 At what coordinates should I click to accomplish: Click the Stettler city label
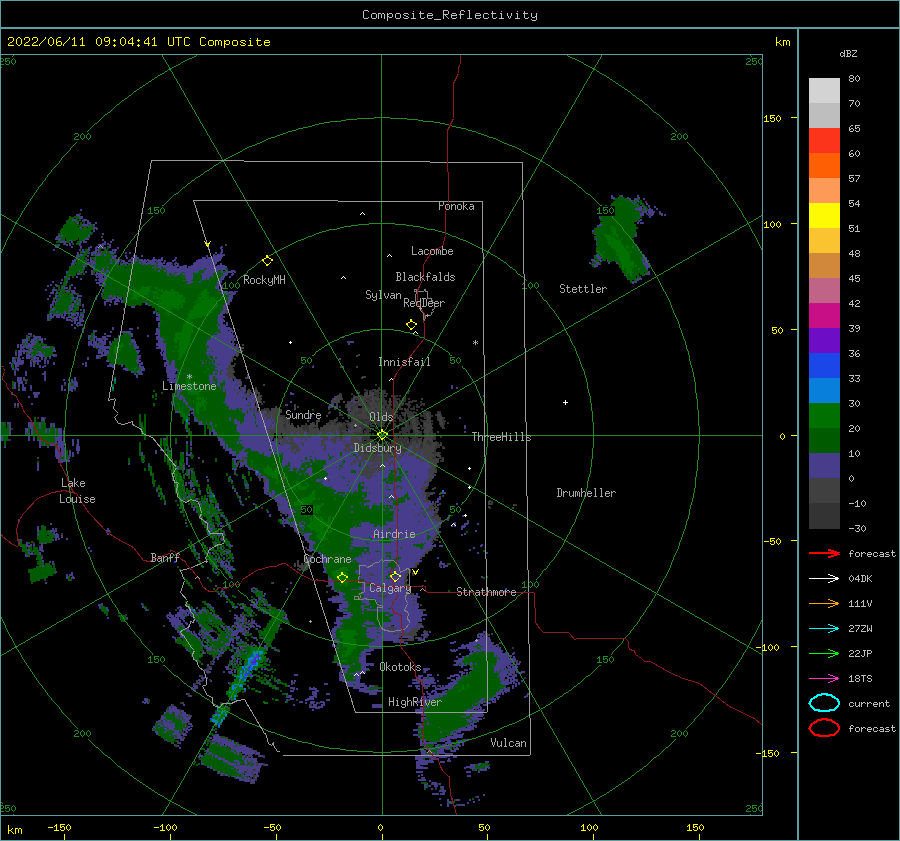click(x=583, y=289)
